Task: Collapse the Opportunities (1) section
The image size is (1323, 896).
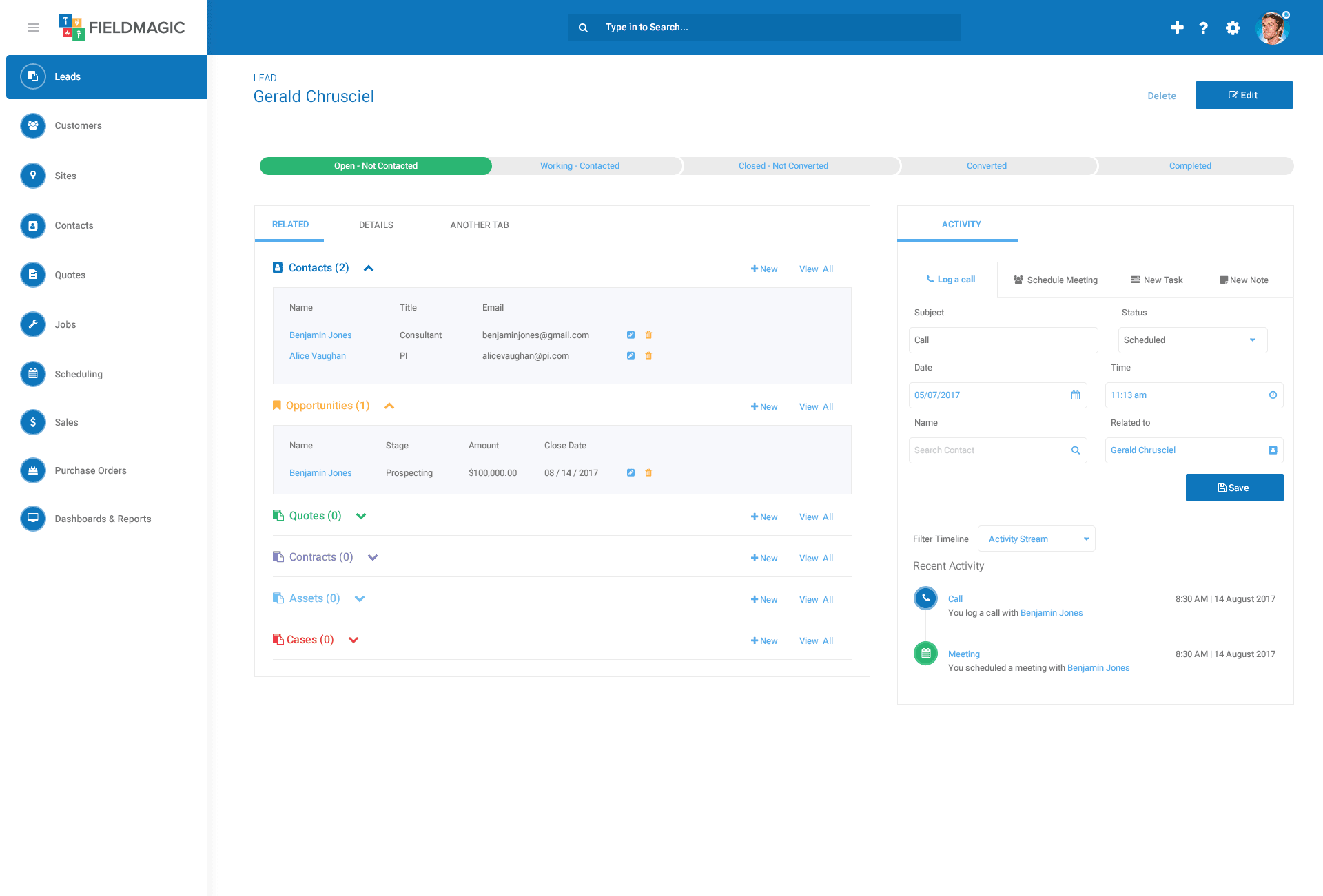Action: point(389,406)
